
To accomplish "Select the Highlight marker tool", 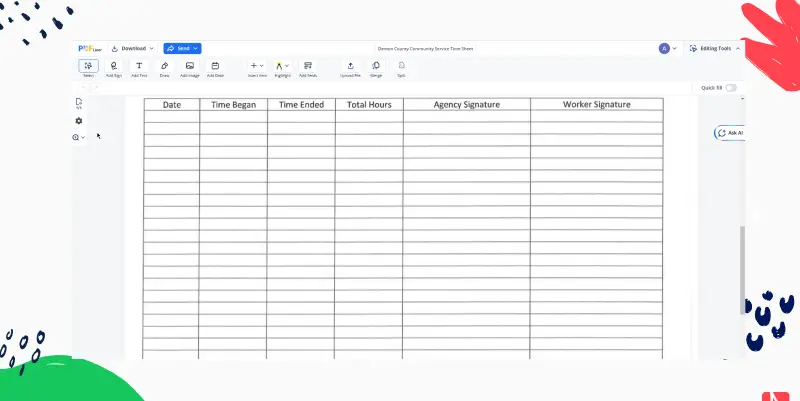I will coord(279,66).
